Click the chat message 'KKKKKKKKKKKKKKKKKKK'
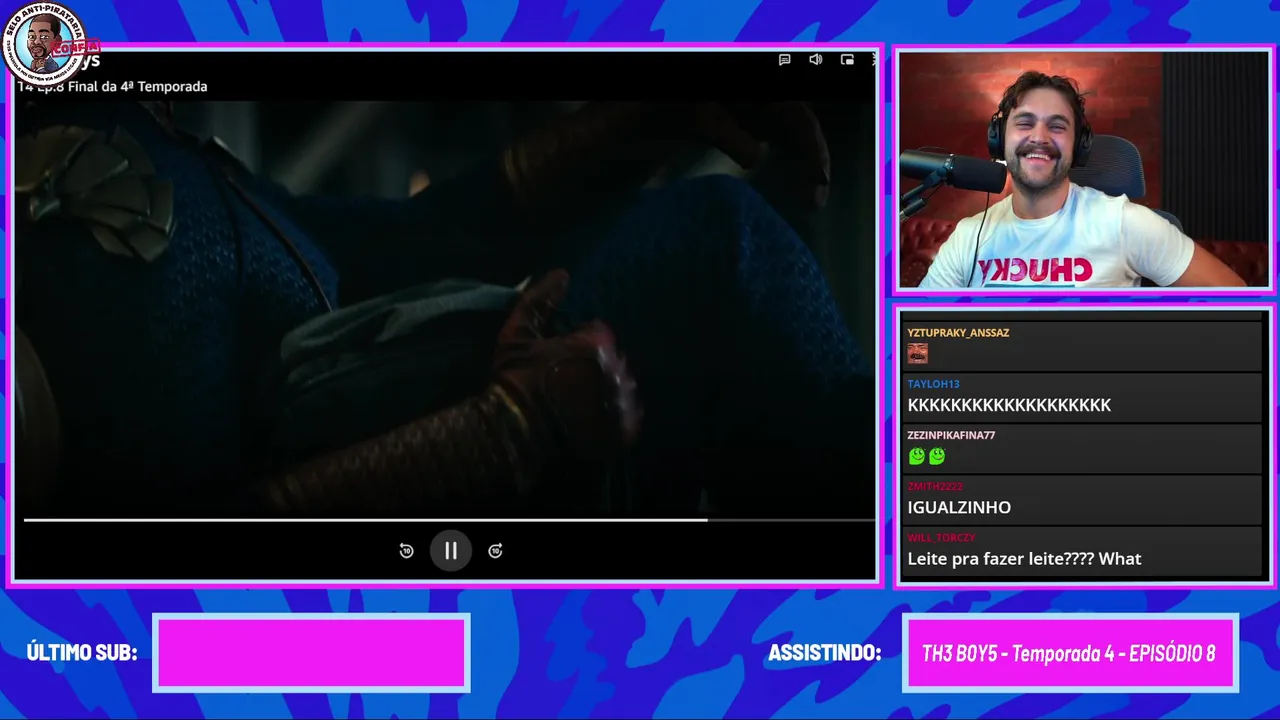1280x720 pixels. [1009, 405]
